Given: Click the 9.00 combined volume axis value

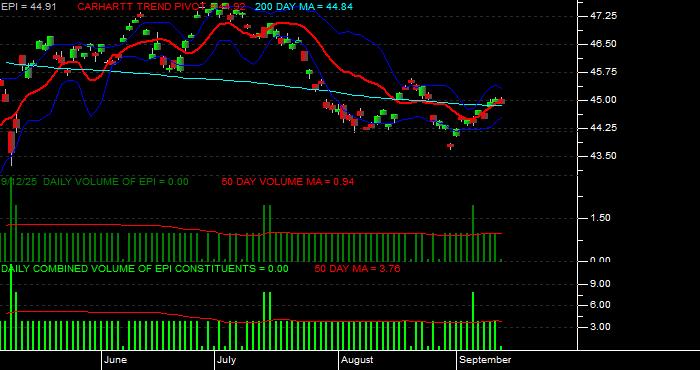Looking at the screenshot, I should [600, 284].
